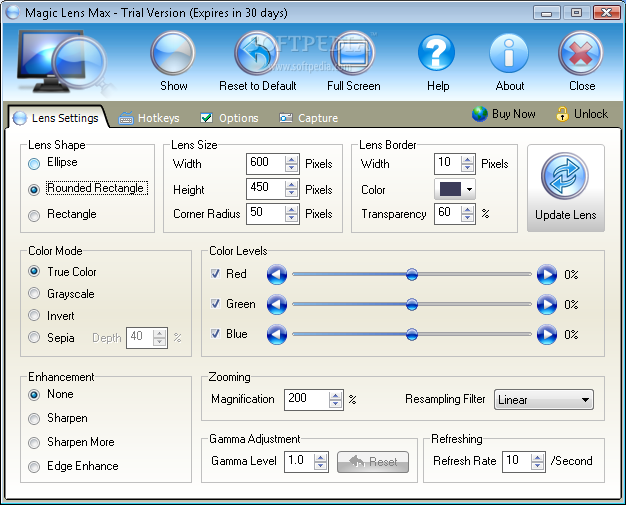This screenshot has width=626, height=505.
Task: Click the Lens Size Height spinner arrows
Action: tap(291, 188)
